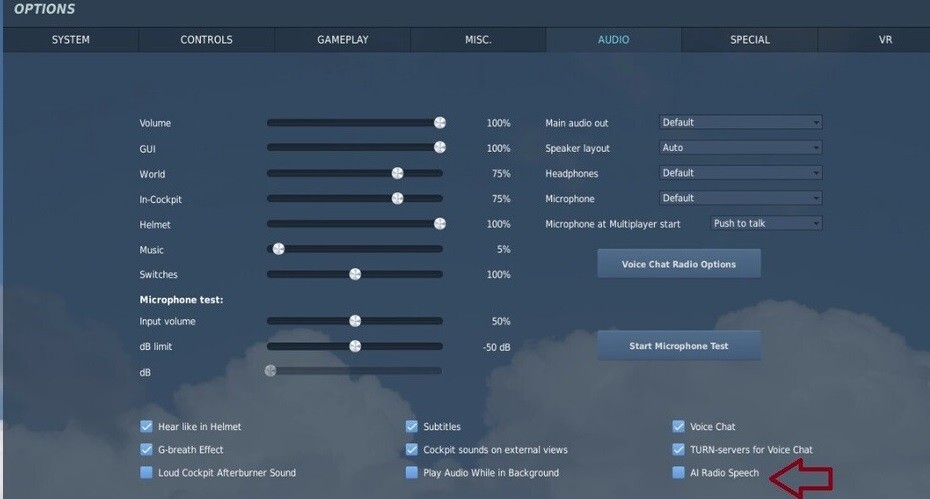
Task: Click the In-Cockpit slider handle
Action: 397,198
